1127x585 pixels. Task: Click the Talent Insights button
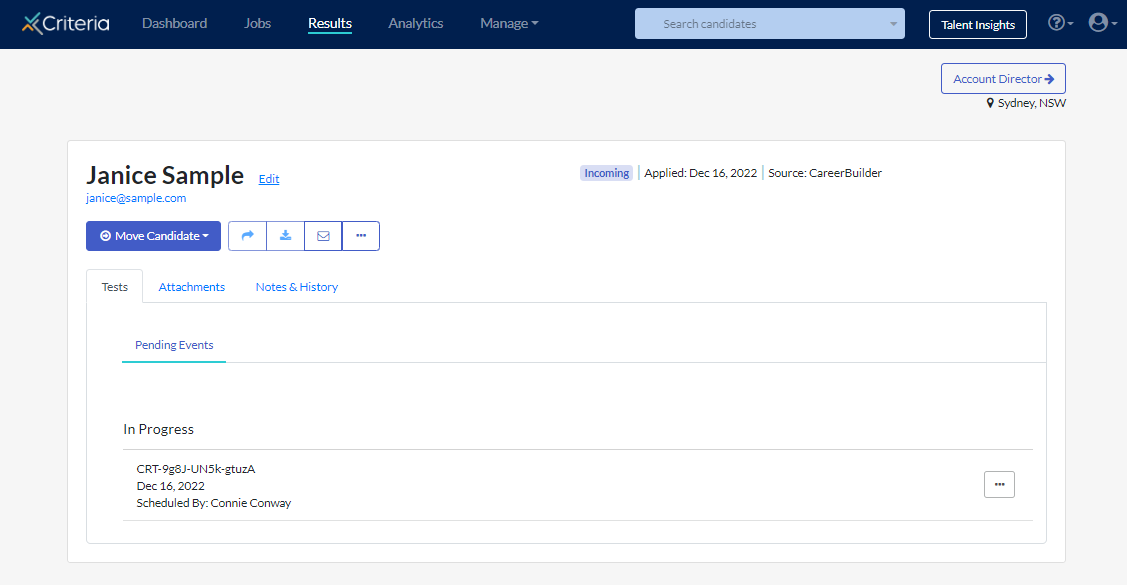pyautogui.click(x=978, y=24)
